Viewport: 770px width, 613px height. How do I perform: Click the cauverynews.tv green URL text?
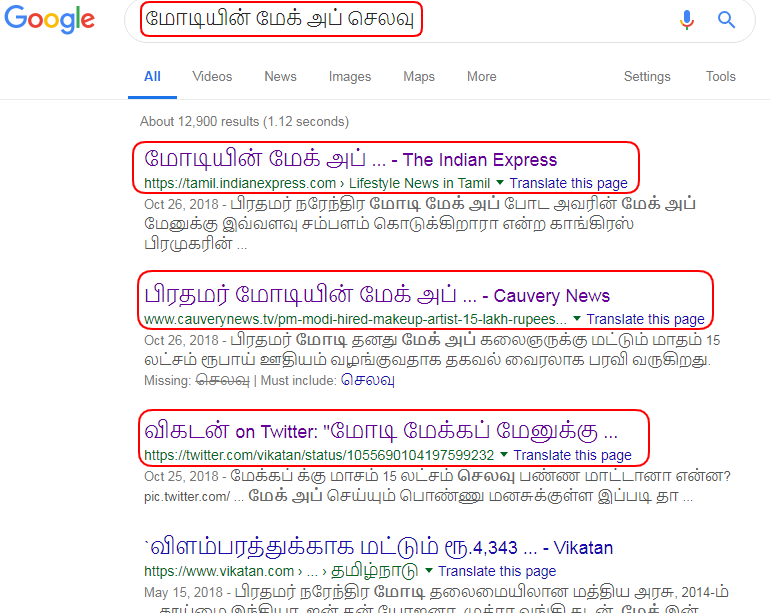(355, 319)
